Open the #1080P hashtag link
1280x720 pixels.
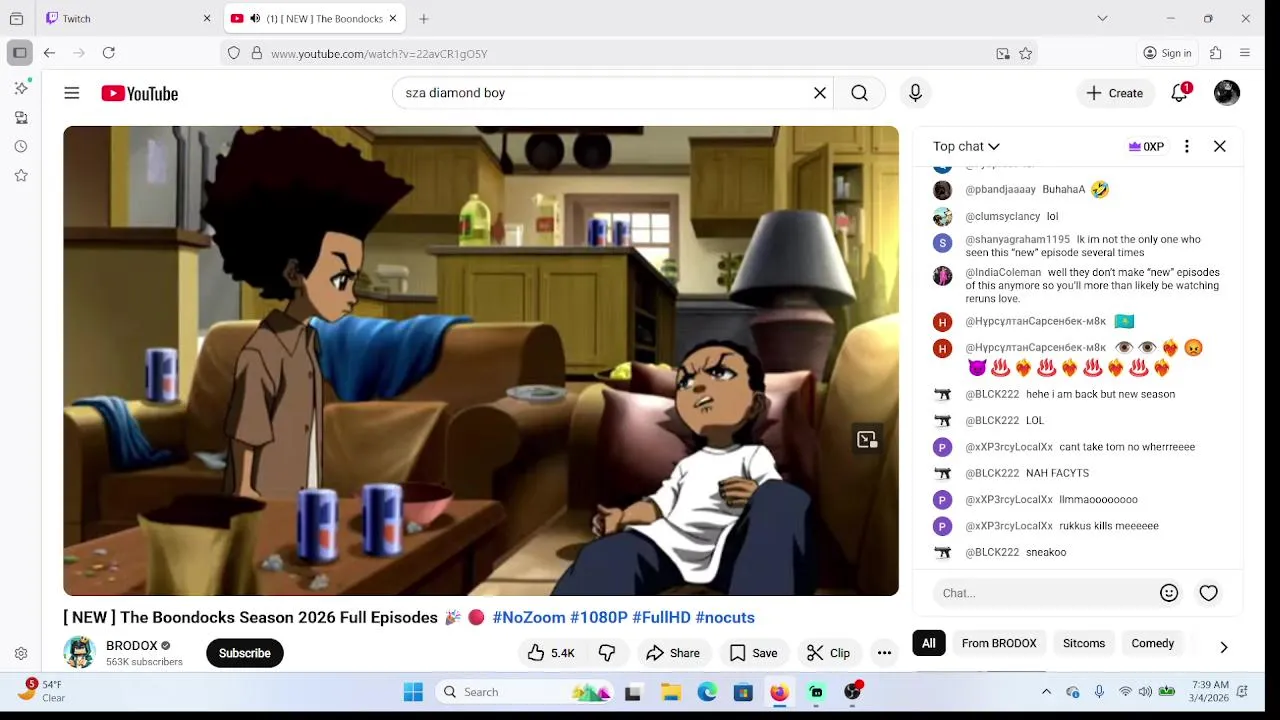click(599, 618)
